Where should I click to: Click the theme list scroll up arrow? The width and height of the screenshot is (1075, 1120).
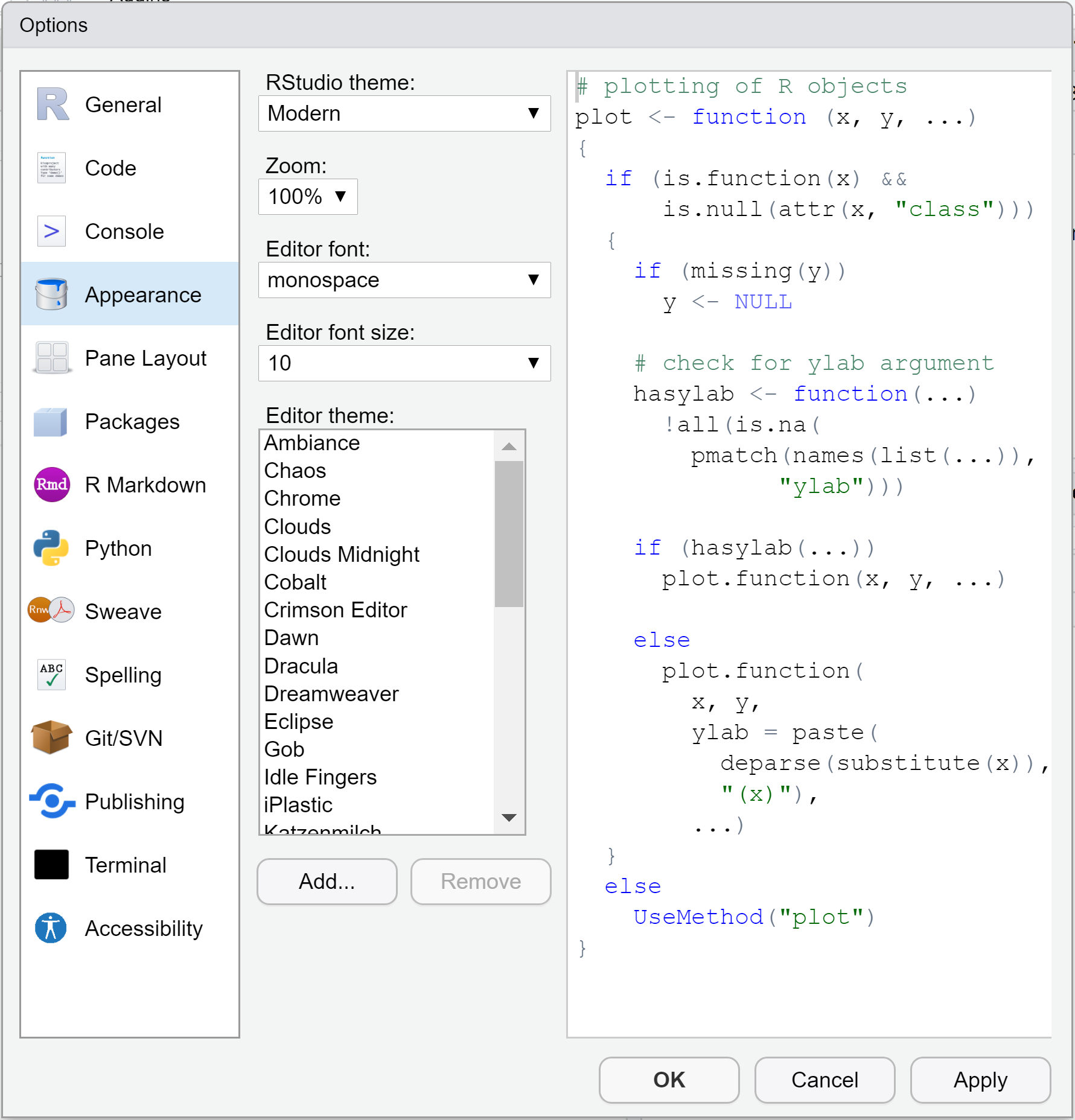point(509,447)
